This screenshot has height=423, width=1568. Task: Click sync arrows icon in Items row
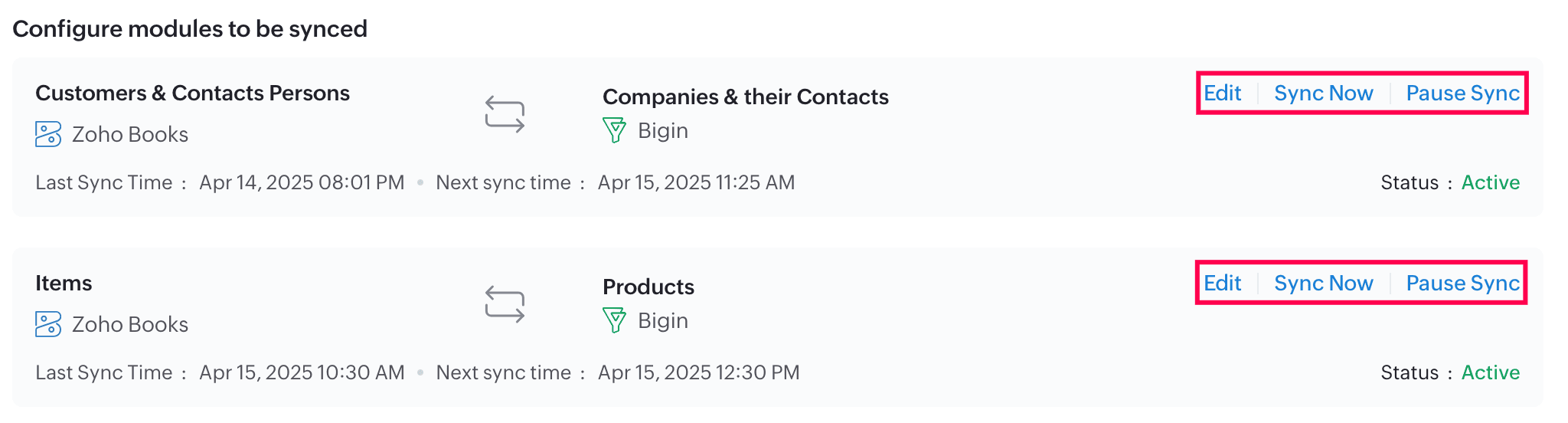(x=505, y=304)
